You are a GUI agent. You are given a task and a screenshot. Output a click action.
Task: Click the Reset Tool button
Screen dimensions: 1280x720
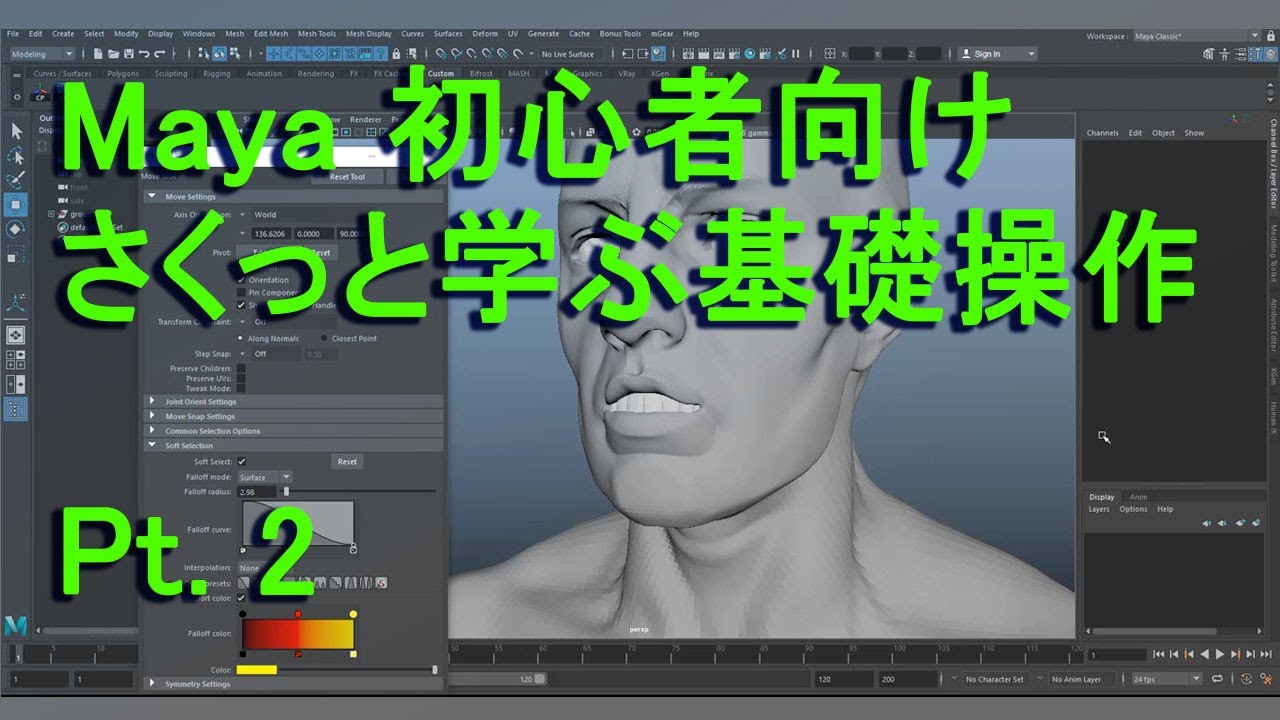click(x=348, y=177)
